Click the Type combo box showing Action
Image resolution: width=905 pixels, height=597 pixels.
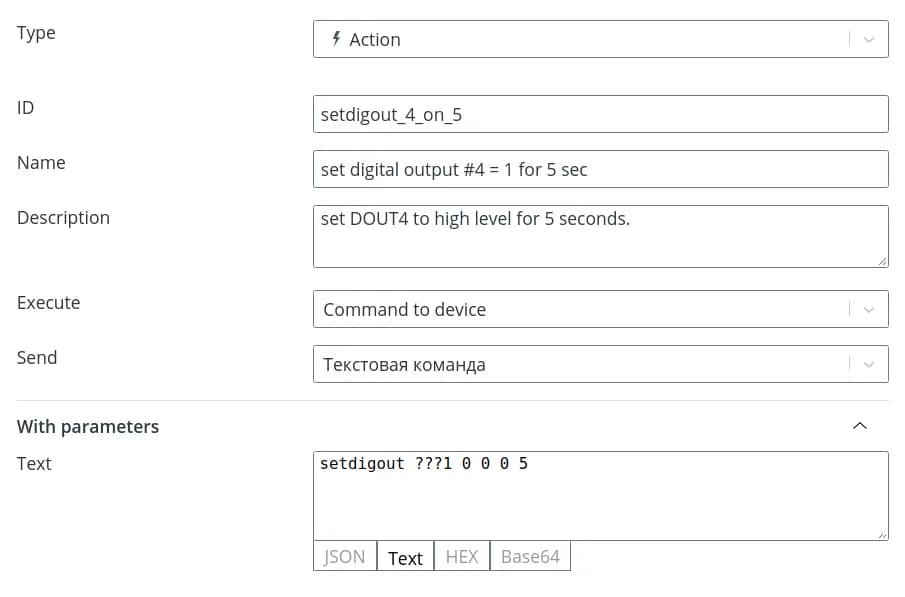580,40
